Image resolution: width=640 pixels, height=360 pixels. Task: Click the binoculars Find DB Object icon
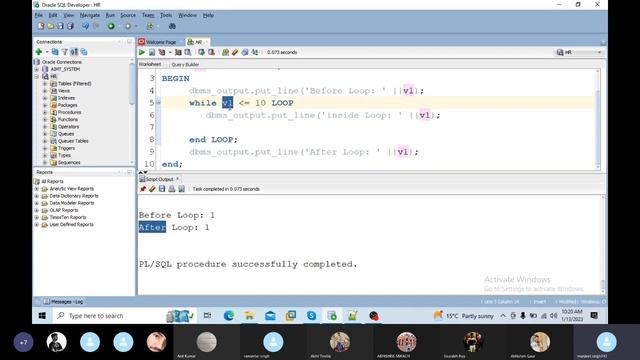tap(172, 26)
